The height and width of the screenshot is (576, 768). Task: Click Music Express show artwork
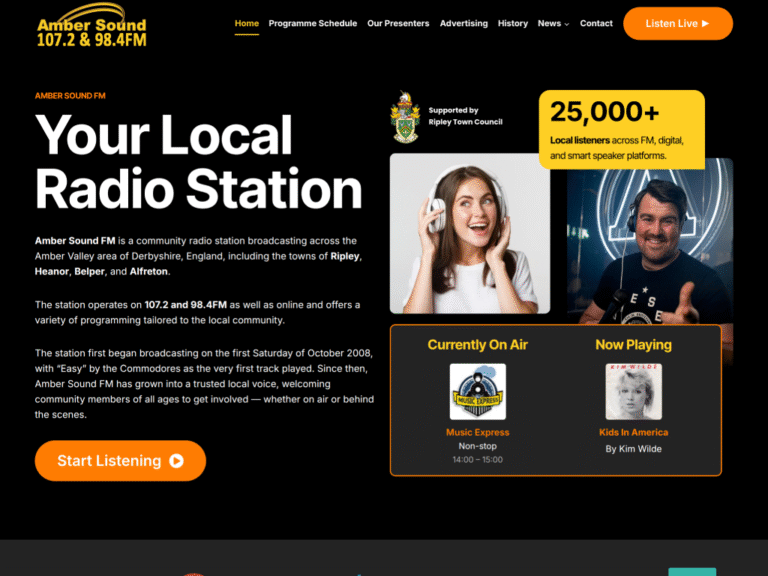pos(478,391)
